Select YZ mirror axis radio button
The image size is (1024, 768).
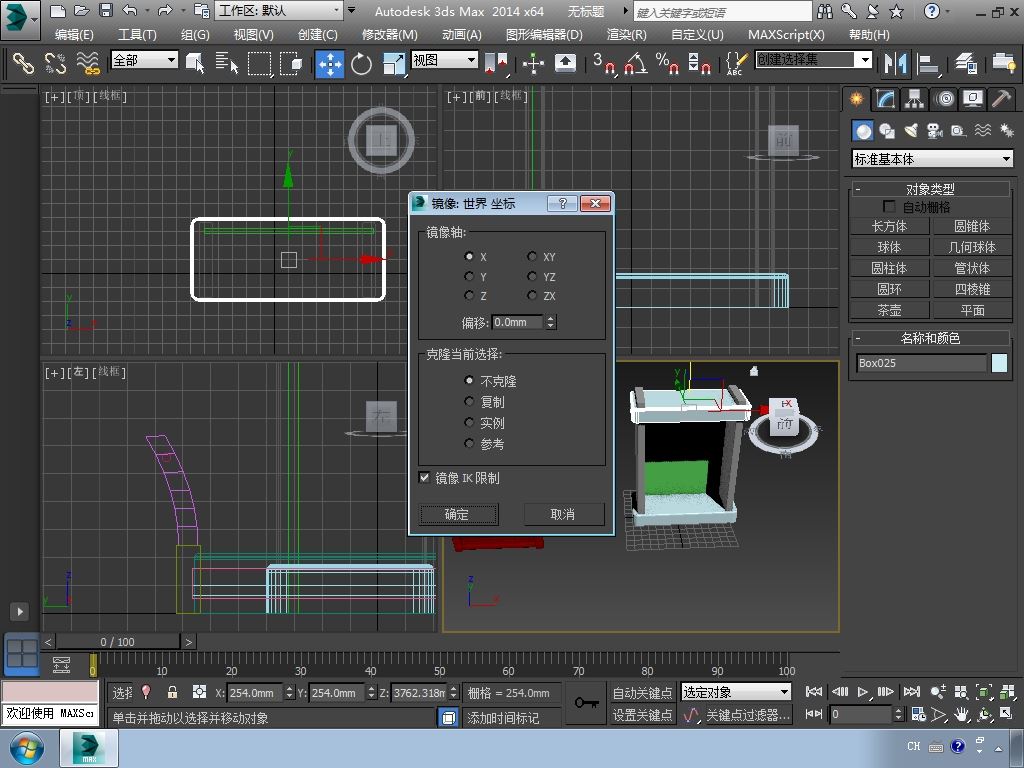pos(532,276)
